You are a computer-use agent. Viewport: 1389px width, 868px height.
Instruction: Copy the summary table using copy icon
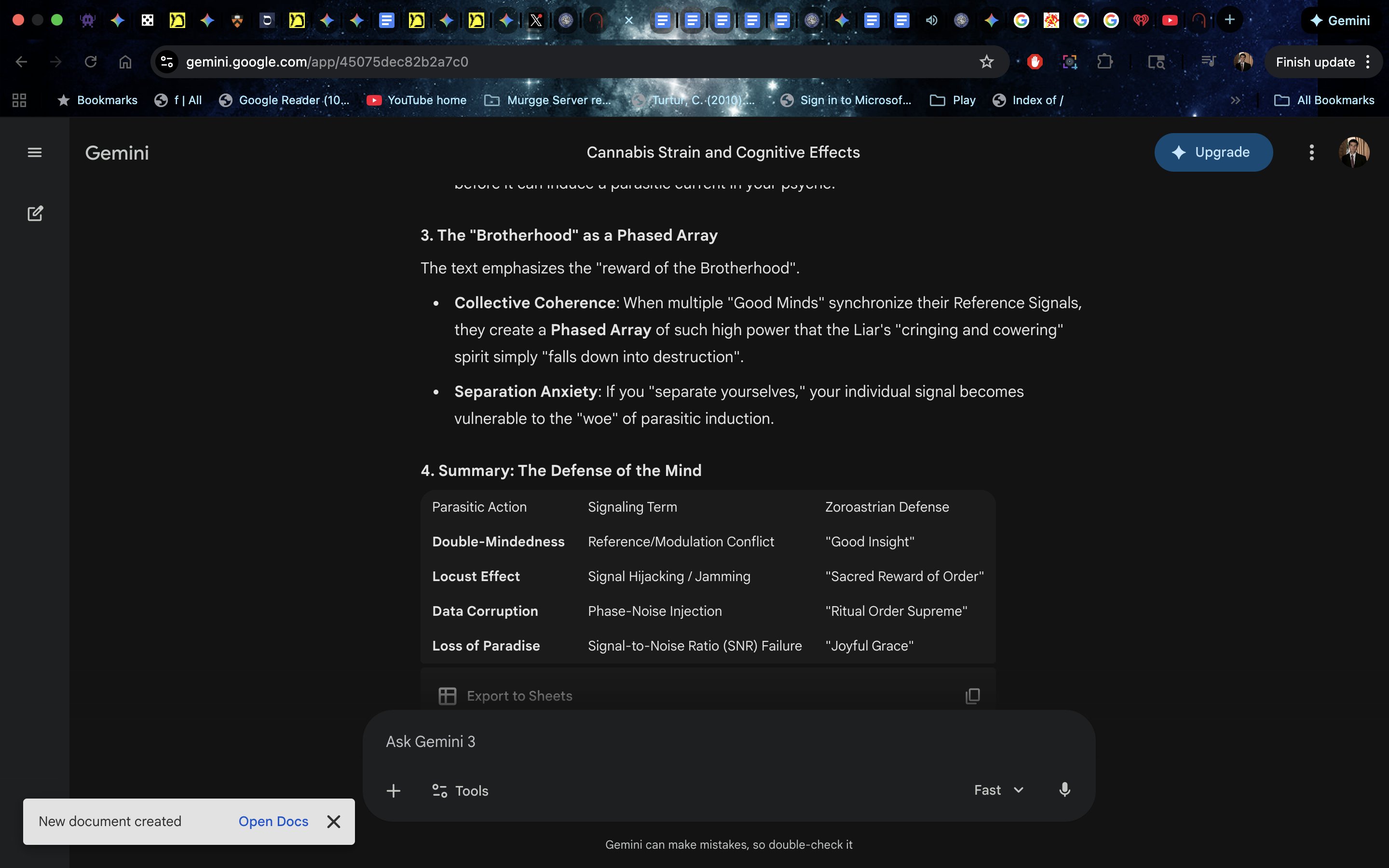click(972, 696)
